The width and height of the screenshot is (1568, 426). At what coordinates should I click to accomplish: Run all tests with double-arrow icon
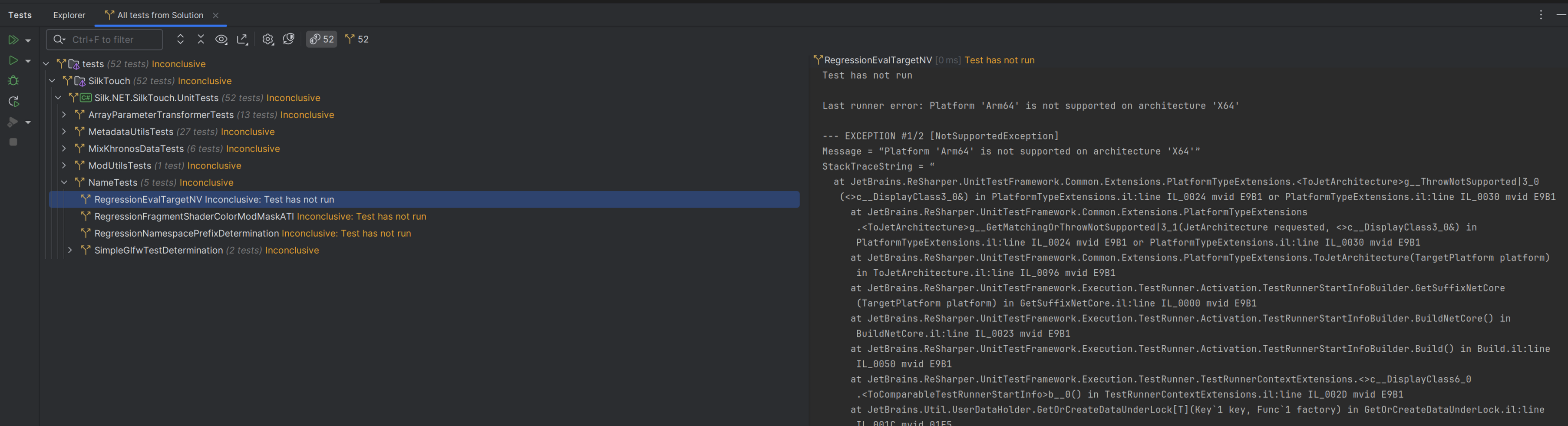click(x=13, y=40)
